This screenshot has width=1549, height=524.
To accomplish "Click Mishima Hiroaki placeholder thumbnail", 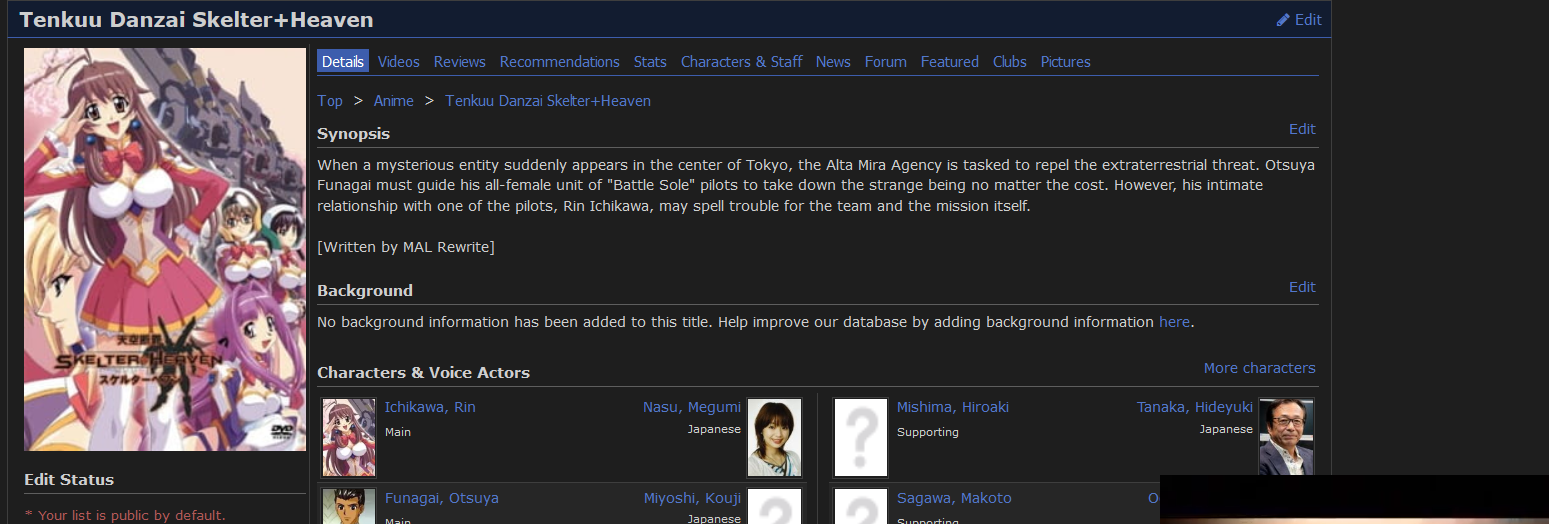I will (x=861, y=437).
